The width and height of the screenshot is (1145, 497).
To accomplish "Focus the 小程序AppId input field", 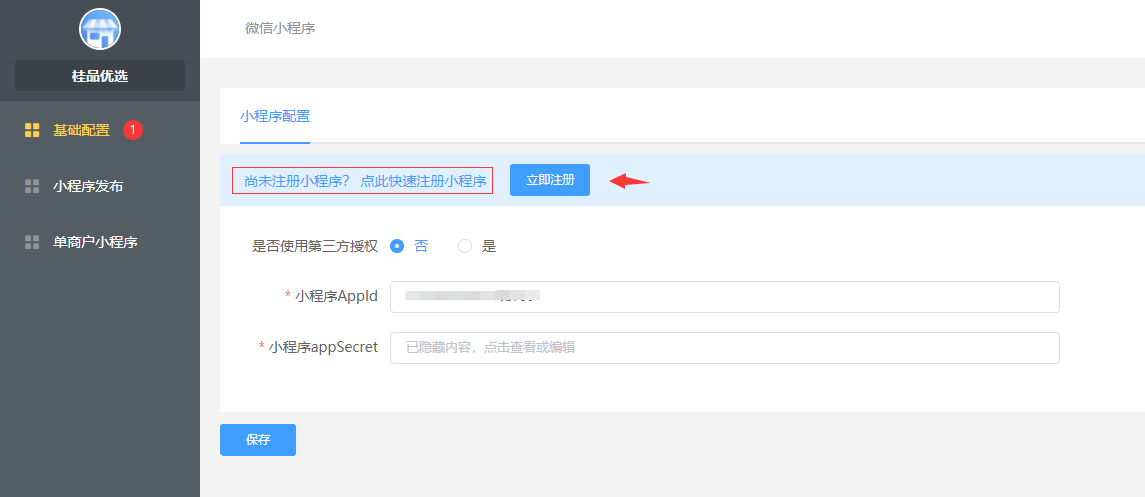I will (724, 297).
